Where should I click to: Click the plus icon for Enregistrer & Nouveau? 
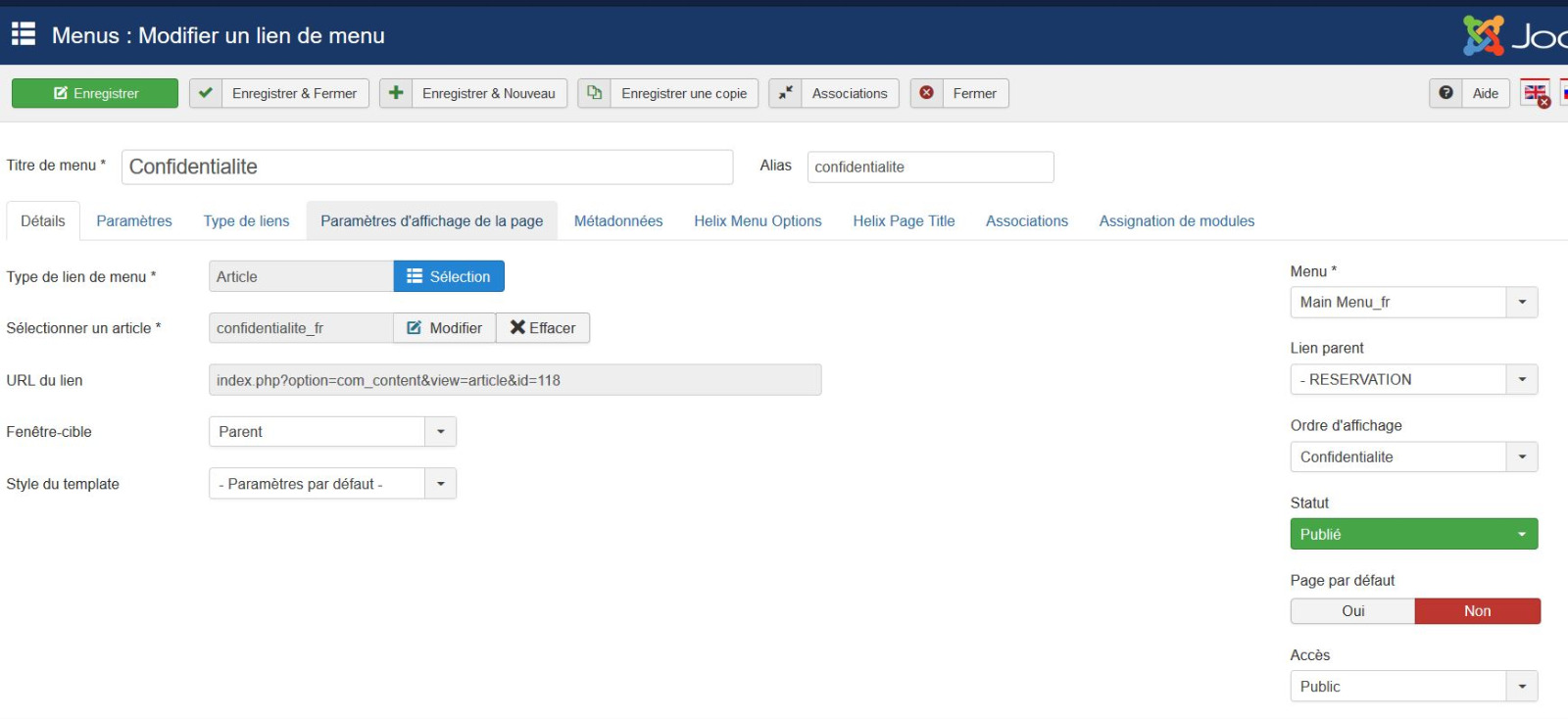coord(396,93)
